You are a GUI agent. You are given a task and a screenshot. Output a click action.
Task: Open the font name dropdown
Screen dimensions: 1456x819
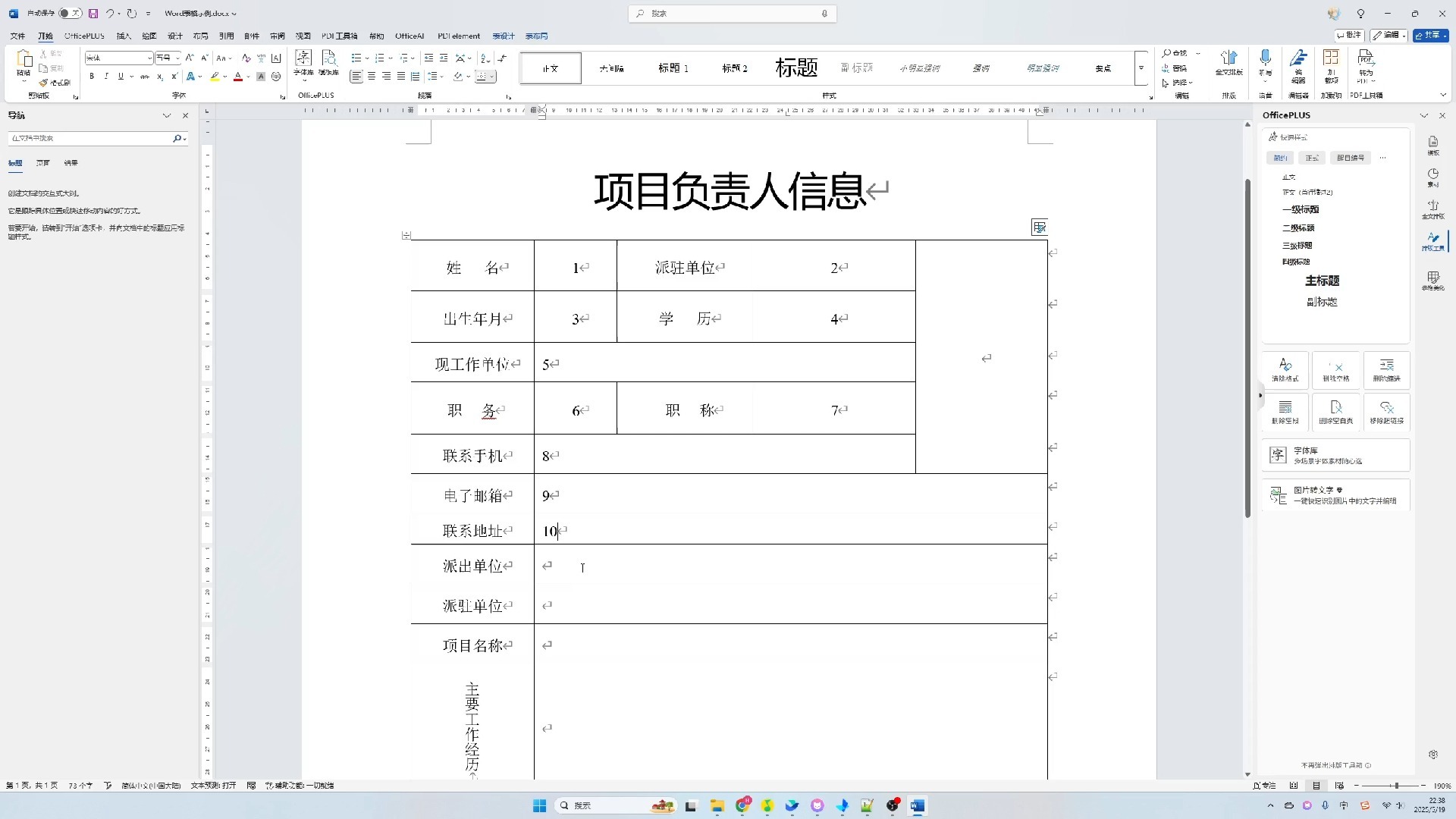[x=149, y=58]
